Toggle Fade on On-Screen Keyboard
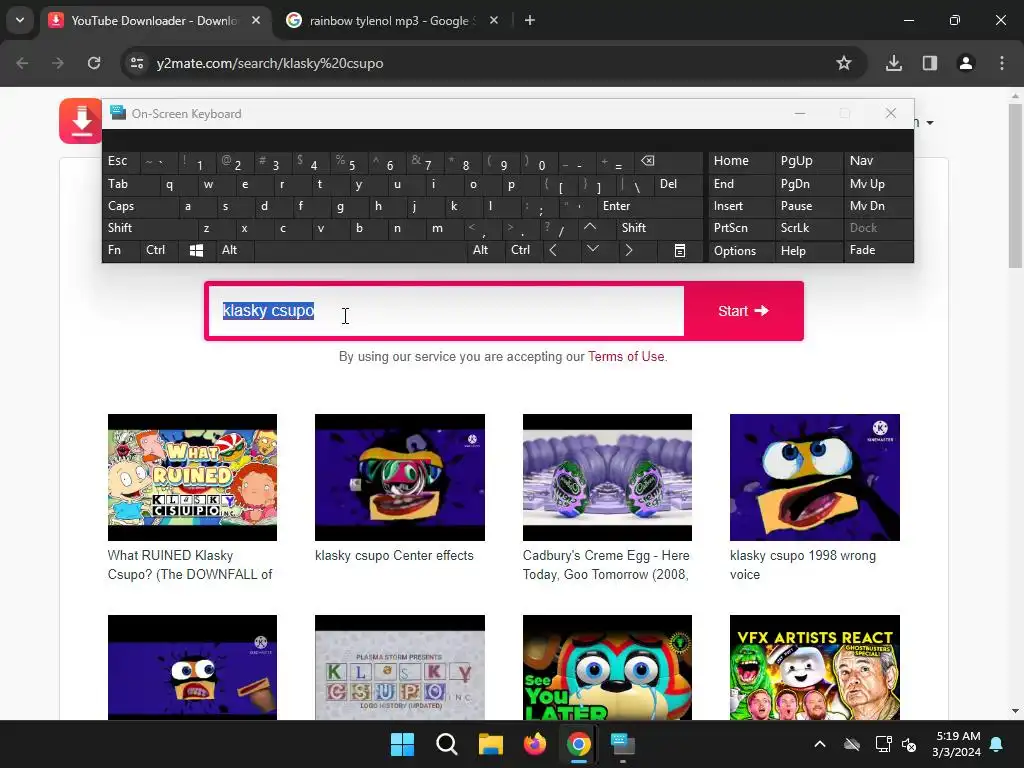This screenshot has width=1024, height=768. pos(878,250)
